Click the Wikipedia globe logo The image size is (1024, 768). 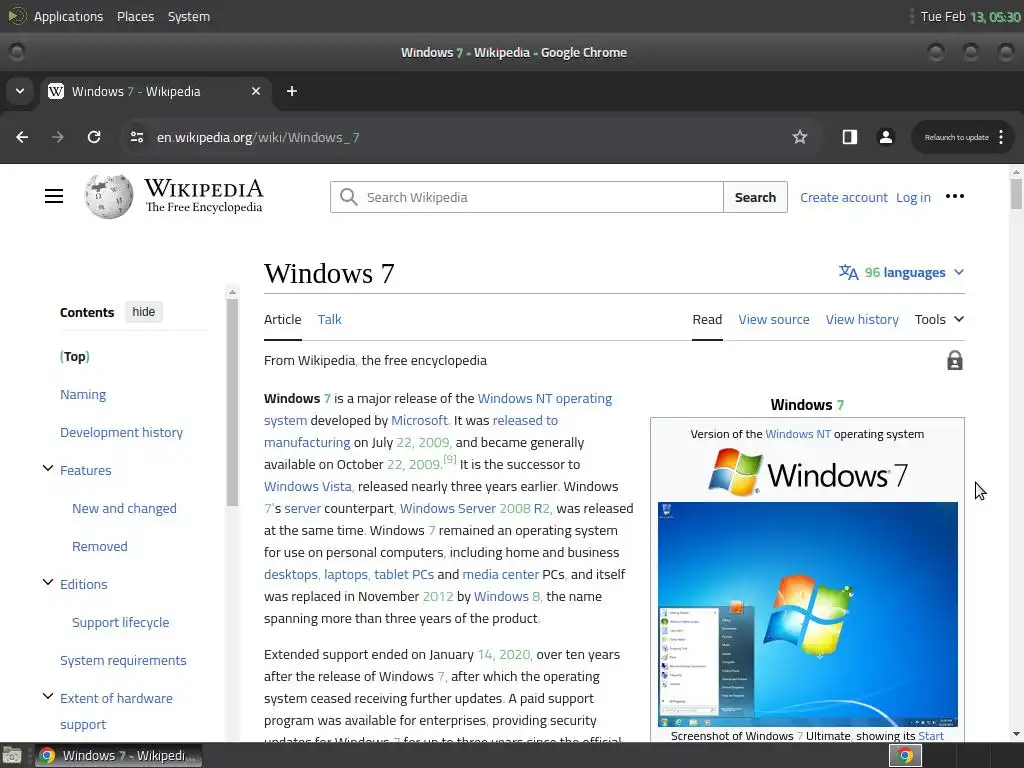coord(108,196)
